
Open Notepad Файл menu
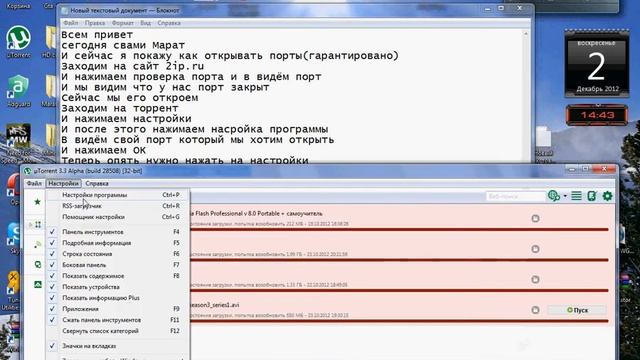coord(71,23)
